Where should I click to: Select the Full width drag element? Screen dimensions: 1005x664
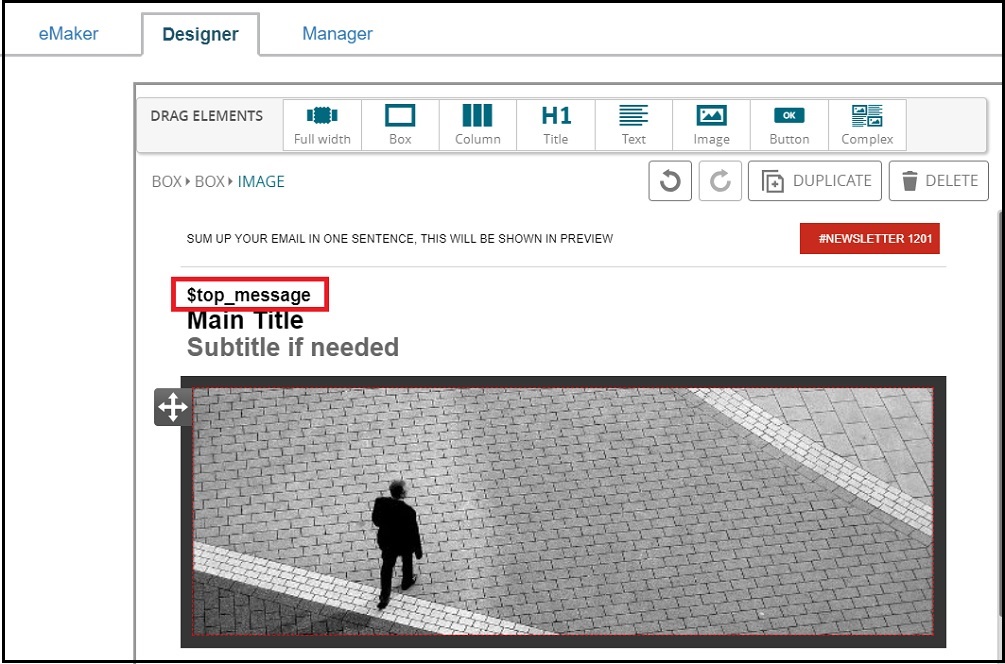(322, 125)
